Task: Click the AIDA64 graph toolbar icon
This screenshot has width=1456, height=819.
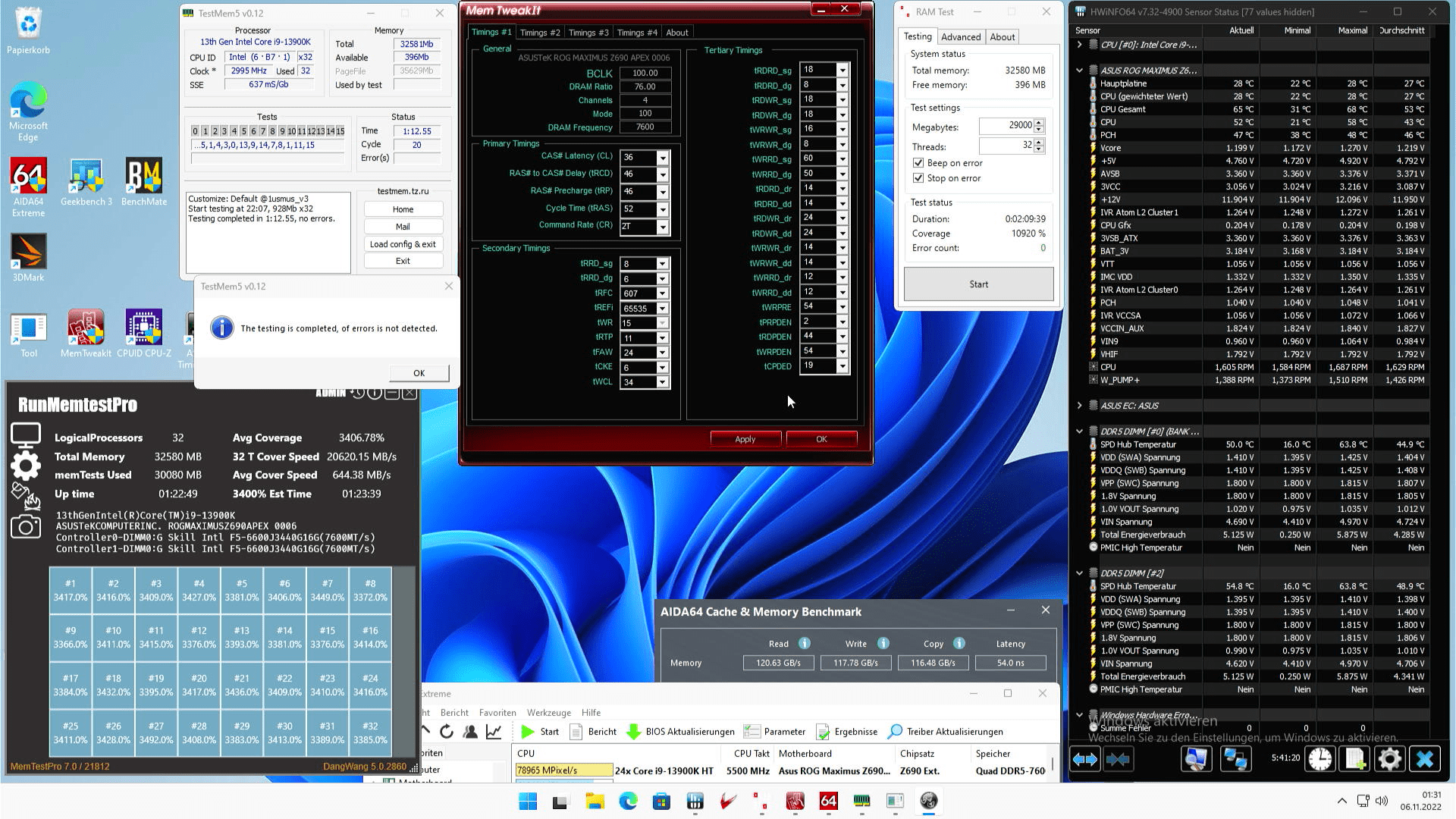Action: point(494,732)
